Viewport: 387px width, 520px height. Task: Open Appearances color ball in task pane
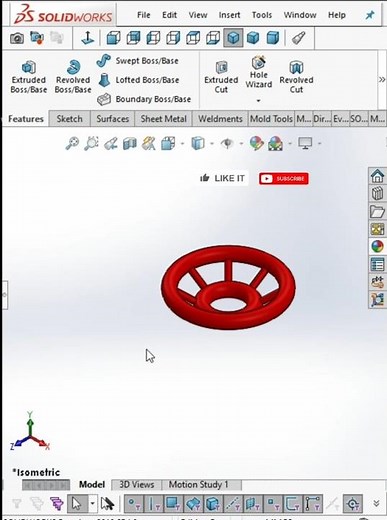pyautogui.click(x=377, y=247)
